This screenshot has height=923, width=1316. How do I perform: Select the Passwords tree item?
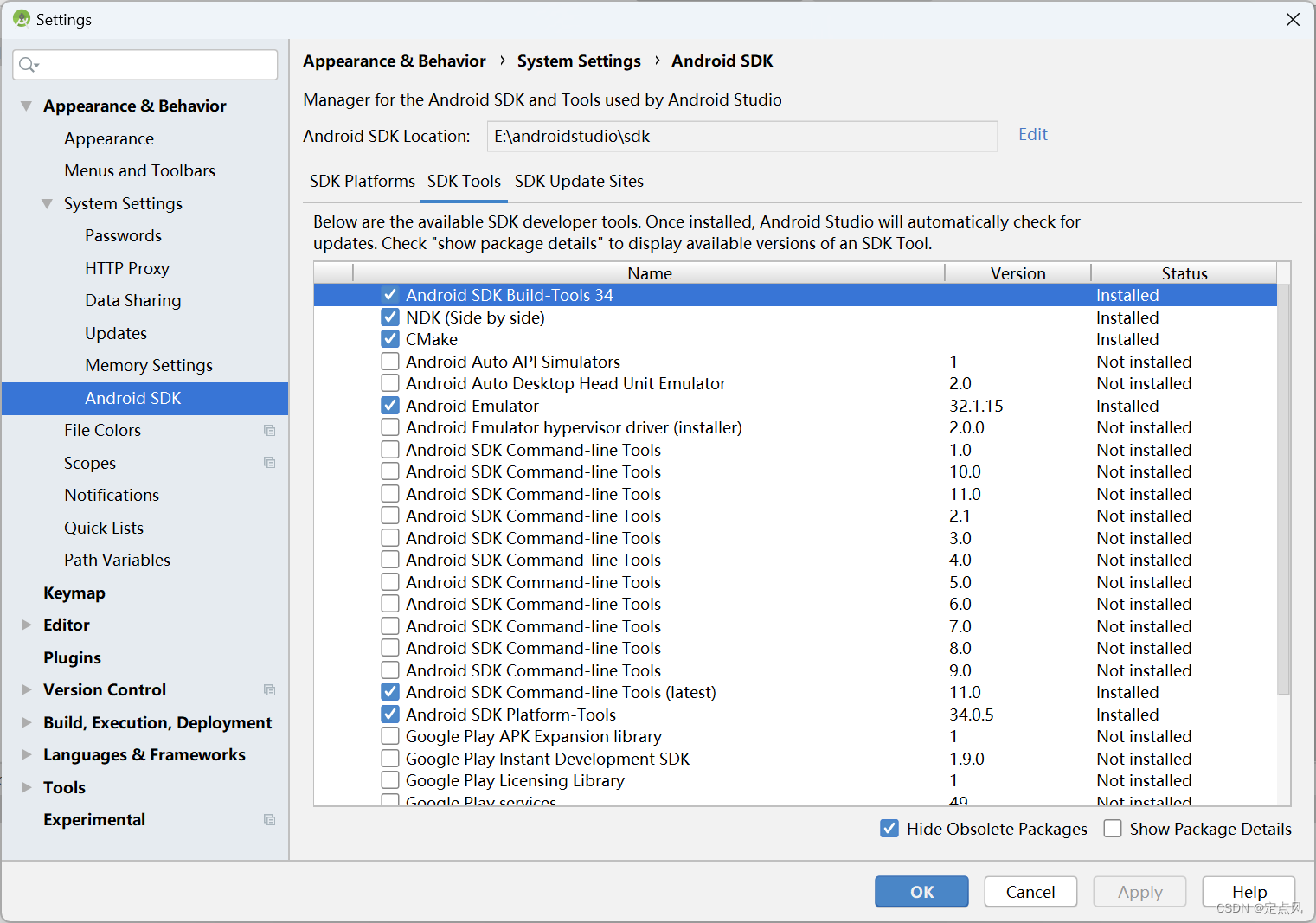click(x=123, y=235)
